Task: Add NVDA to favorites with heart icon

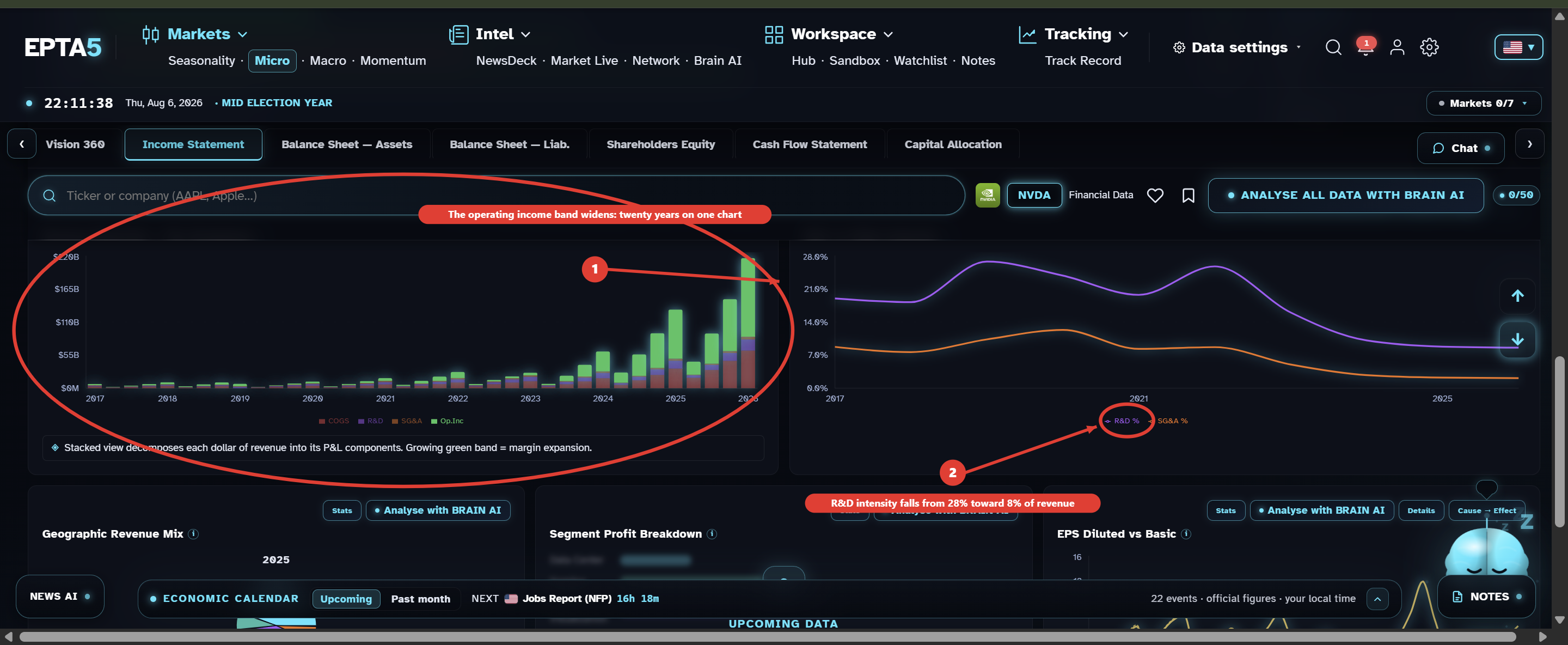Action: 1155,196
